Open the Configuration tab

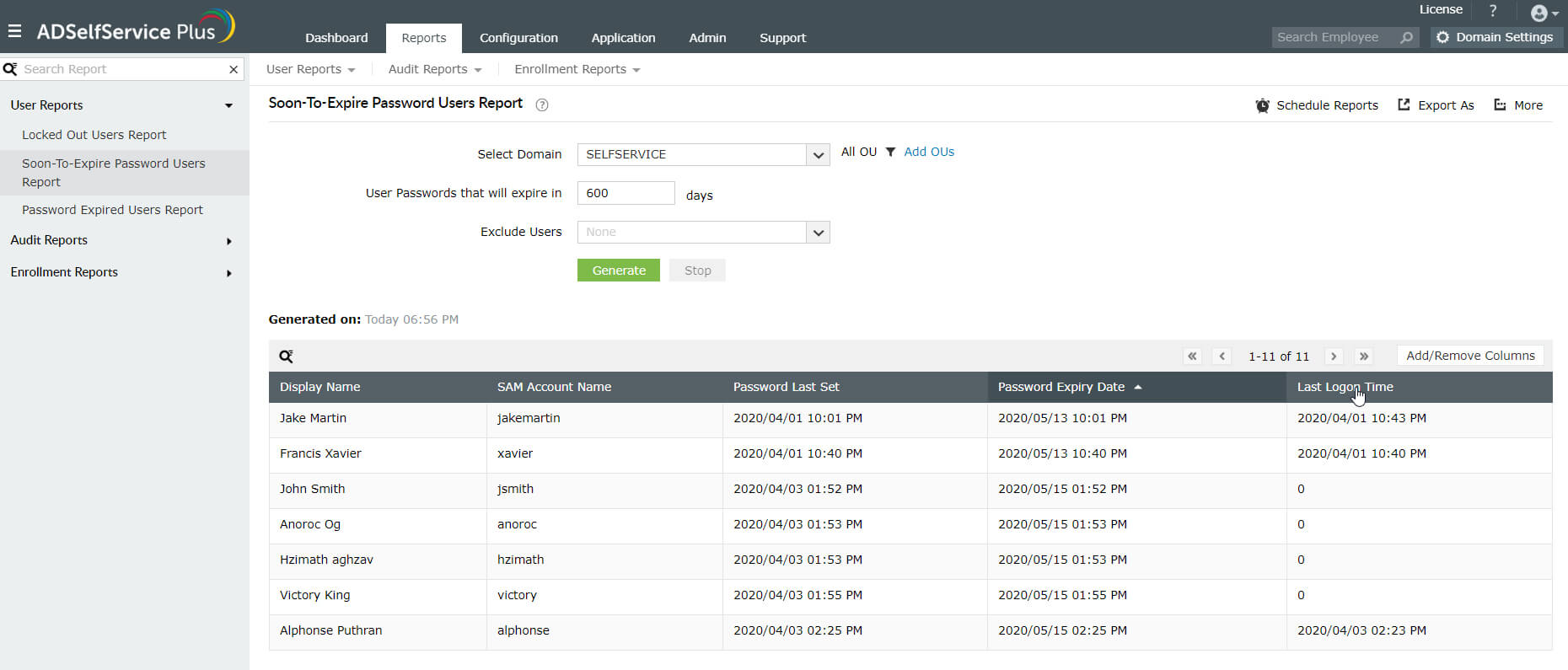(x=518, y=38)
